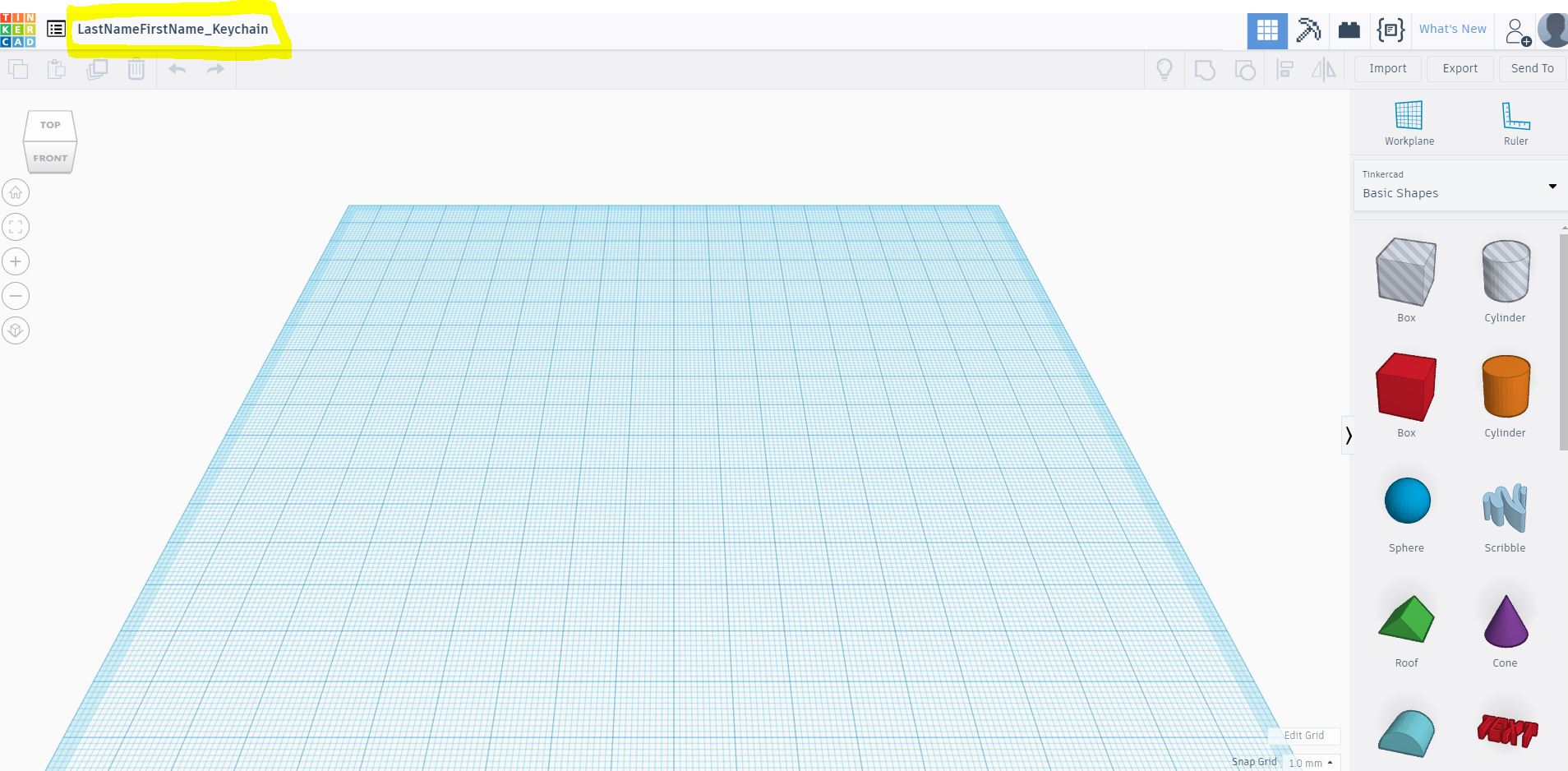The width and height of the screenshot is (1568, 771).
Task: Edit the LastNameFirstName_Keychain design name
Action: tap(173, 29)
